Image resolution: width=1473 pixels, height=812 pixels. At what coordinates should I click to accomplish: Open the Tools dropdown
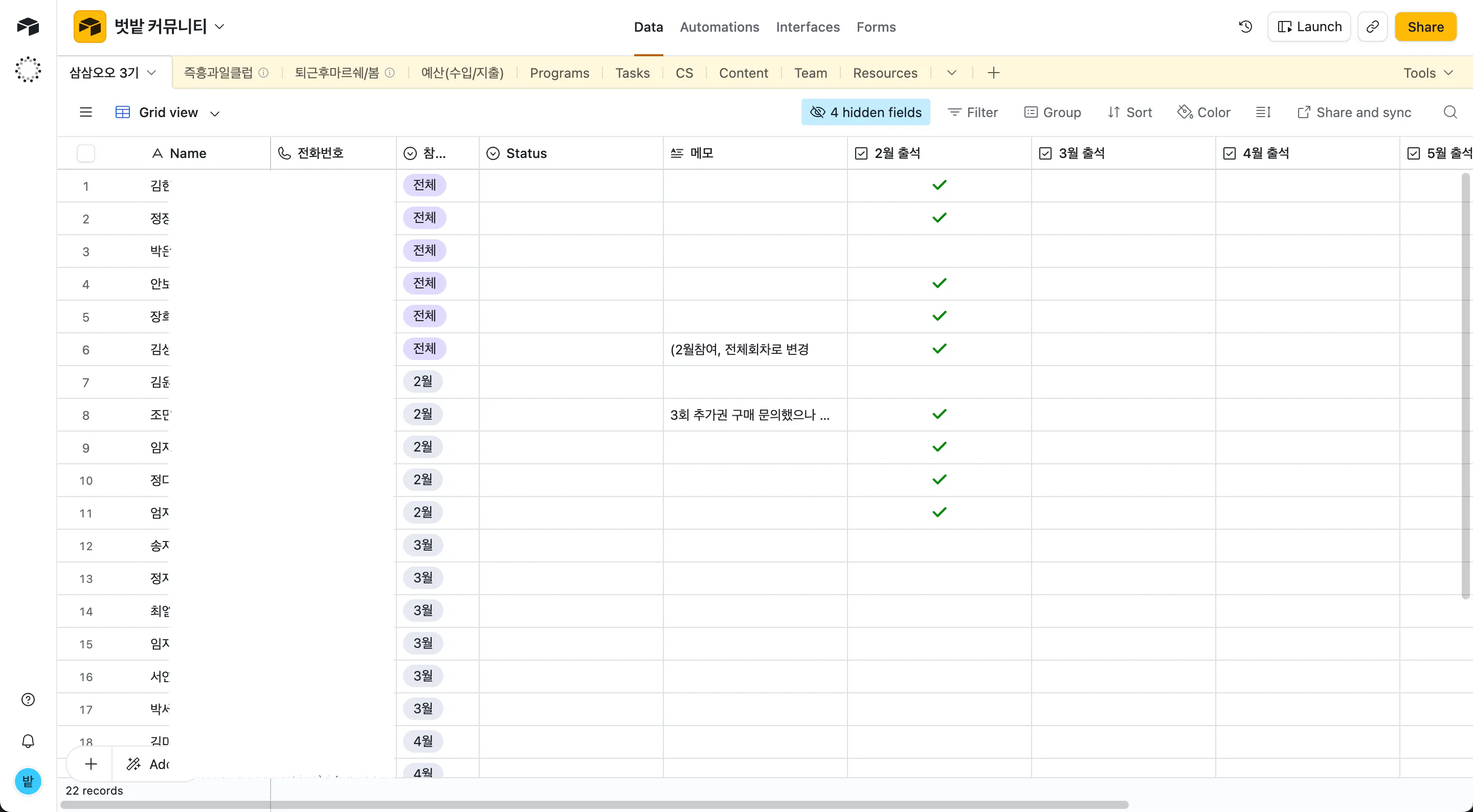pyautogui.click(x=1427, y=73)
